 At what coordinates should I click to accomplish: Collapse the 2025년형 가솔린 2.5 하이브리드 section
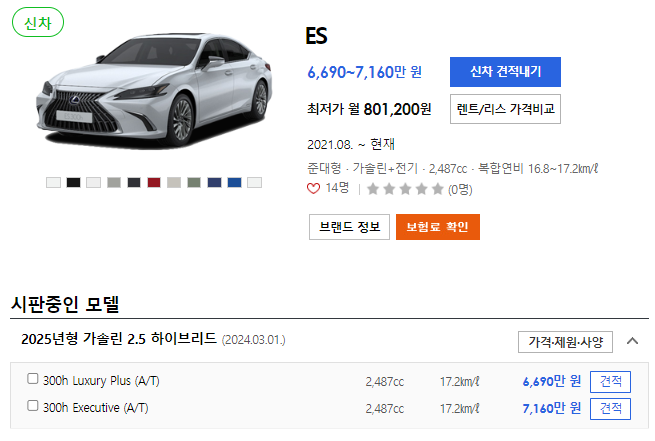coord(632,341)
